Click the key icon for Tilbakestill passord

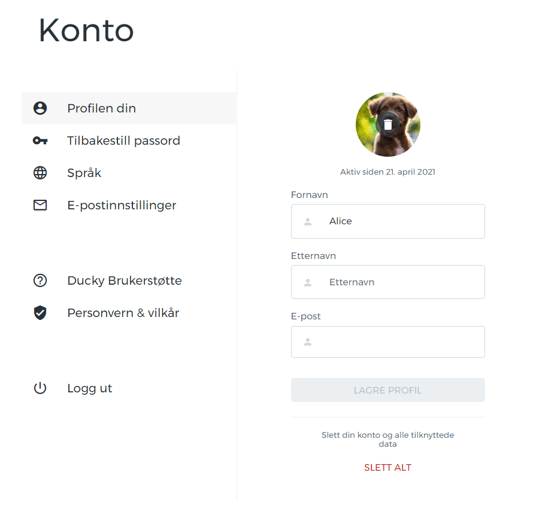coord(40,141)
